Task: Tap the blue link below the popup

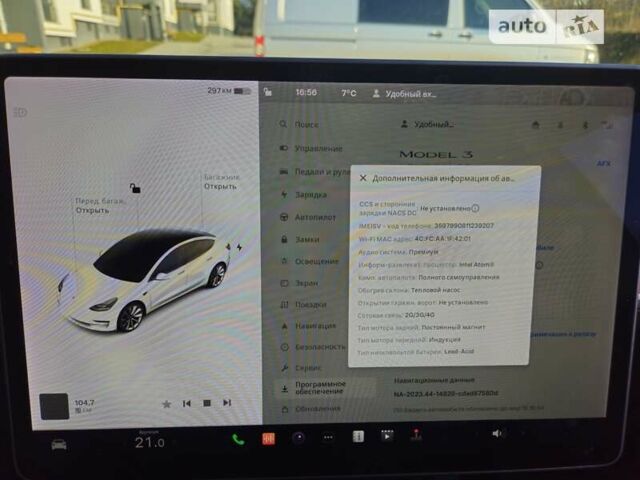Action: (x=563, y=334)
